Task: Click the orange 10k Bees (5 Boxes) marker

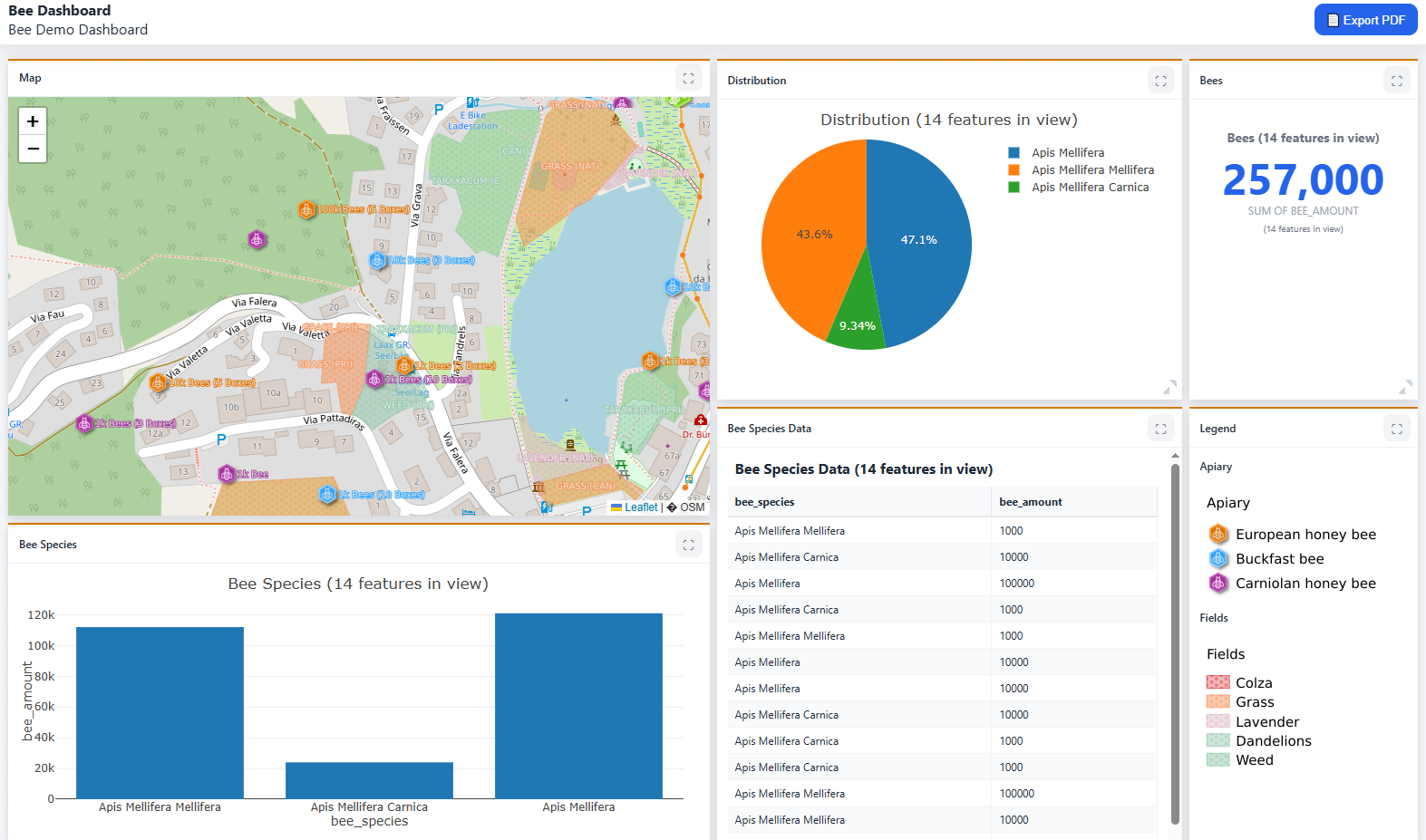Action: point(158,382)
